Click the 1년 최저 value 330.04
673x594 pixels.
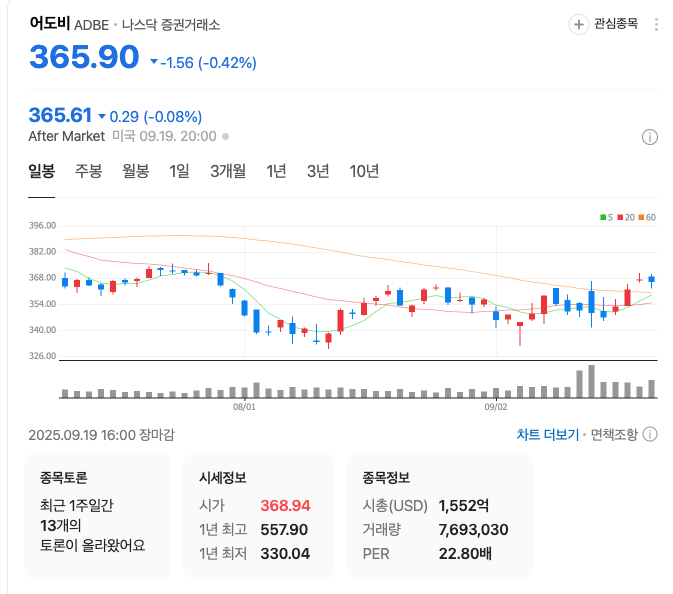pyautogui.click(x=285, y=554)
